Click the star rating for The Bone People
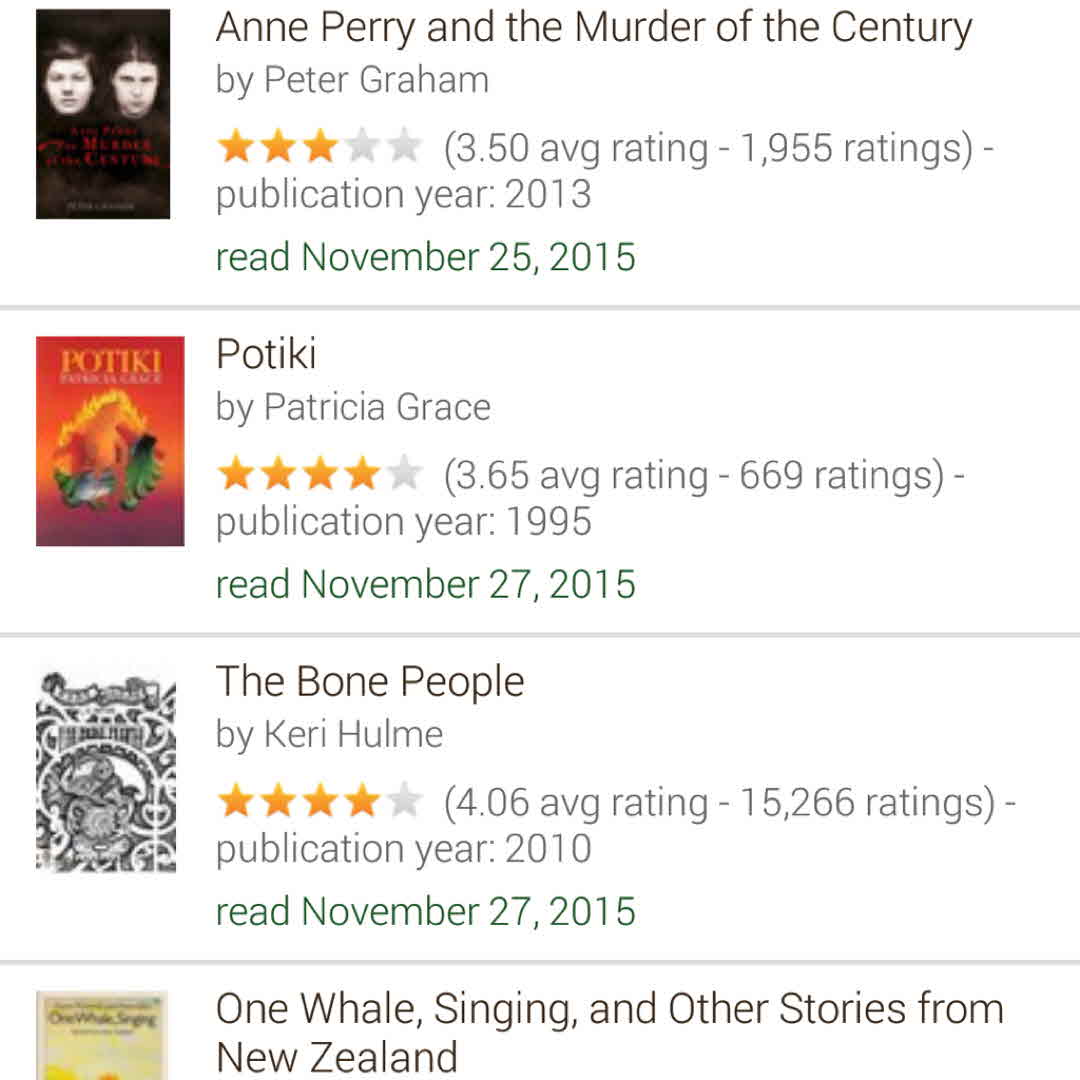The image size is (1080, 1080). point(319,802)
